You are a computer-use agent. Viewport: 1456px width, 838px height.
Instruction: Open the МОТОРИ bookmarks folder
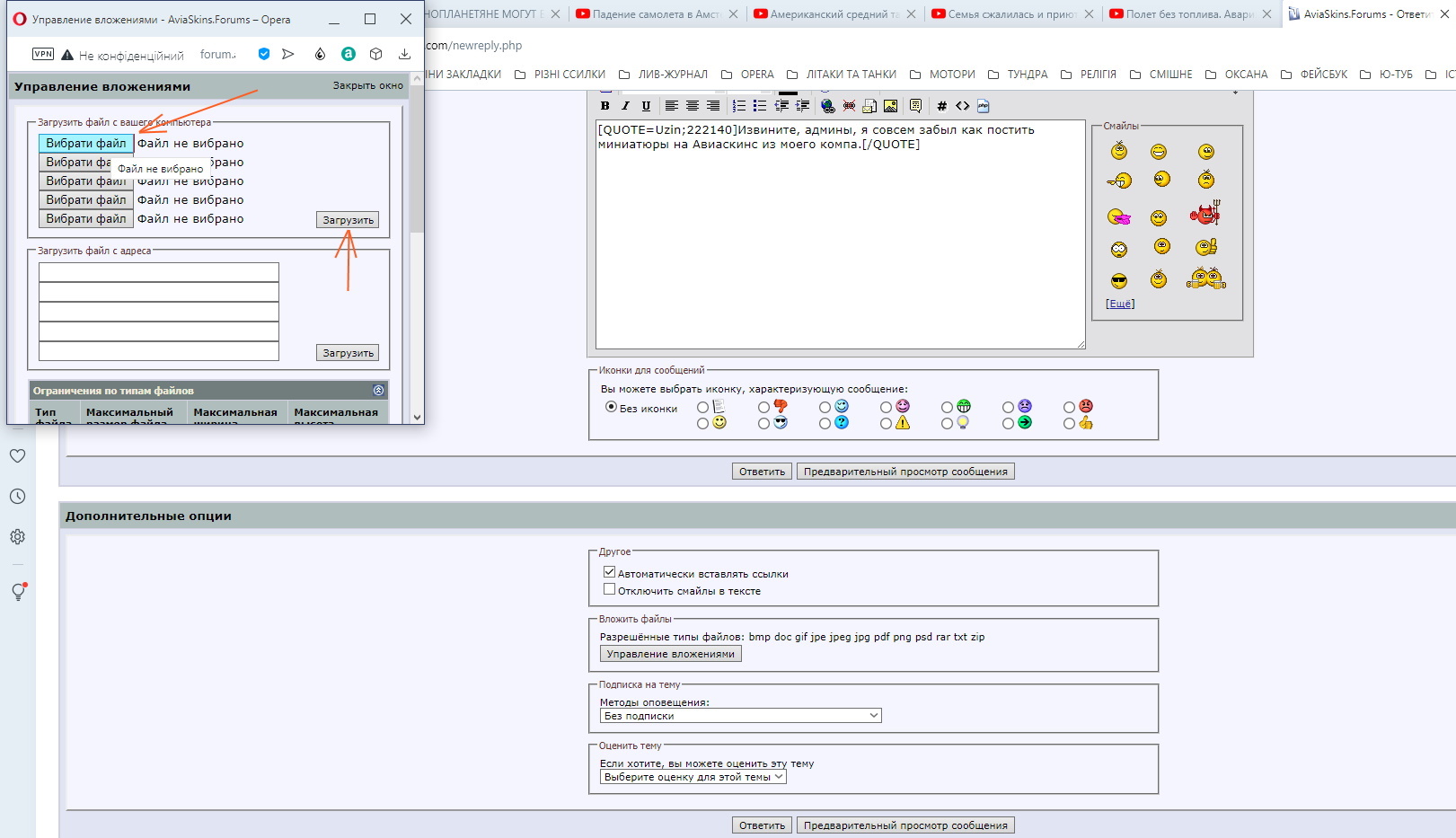coord(942,75)
